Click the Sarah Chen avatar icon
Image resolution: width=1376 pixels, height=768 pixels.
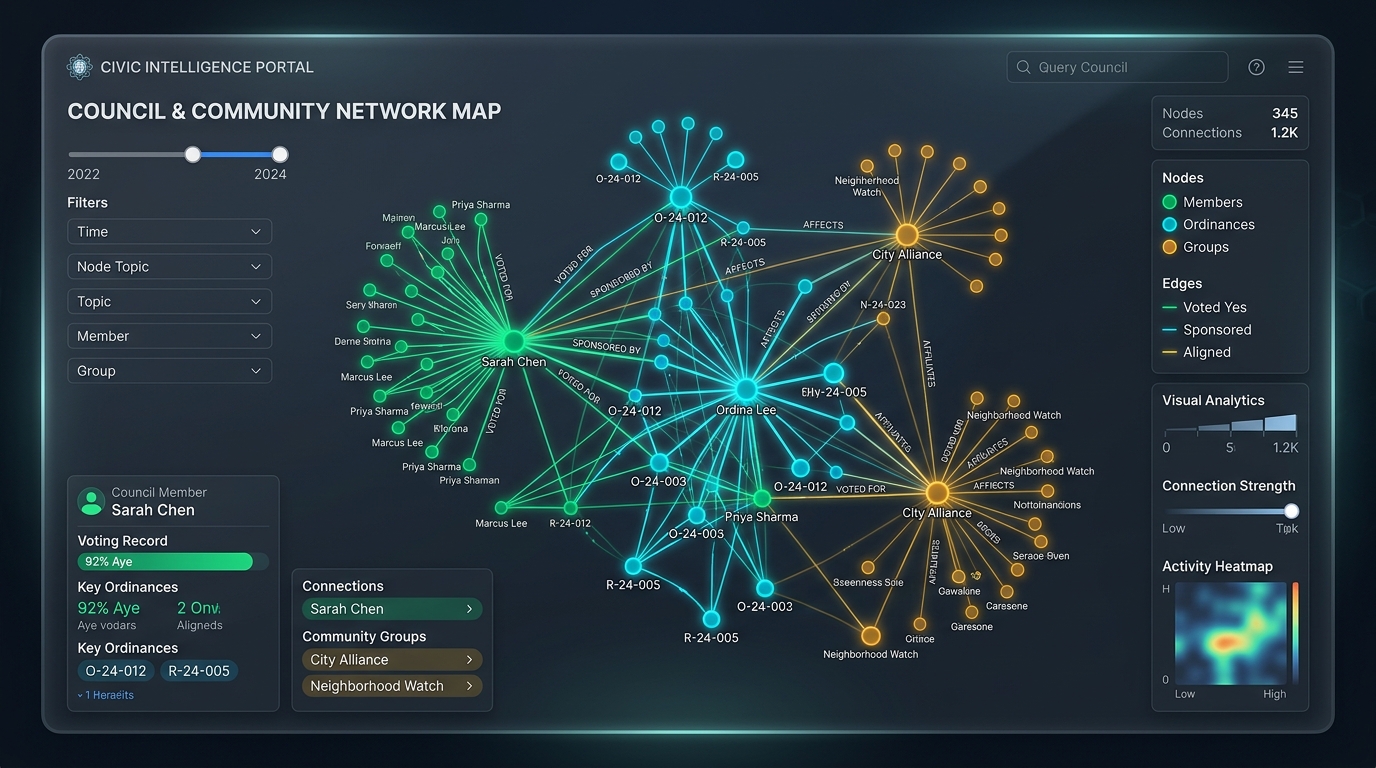tap(91, 501)
